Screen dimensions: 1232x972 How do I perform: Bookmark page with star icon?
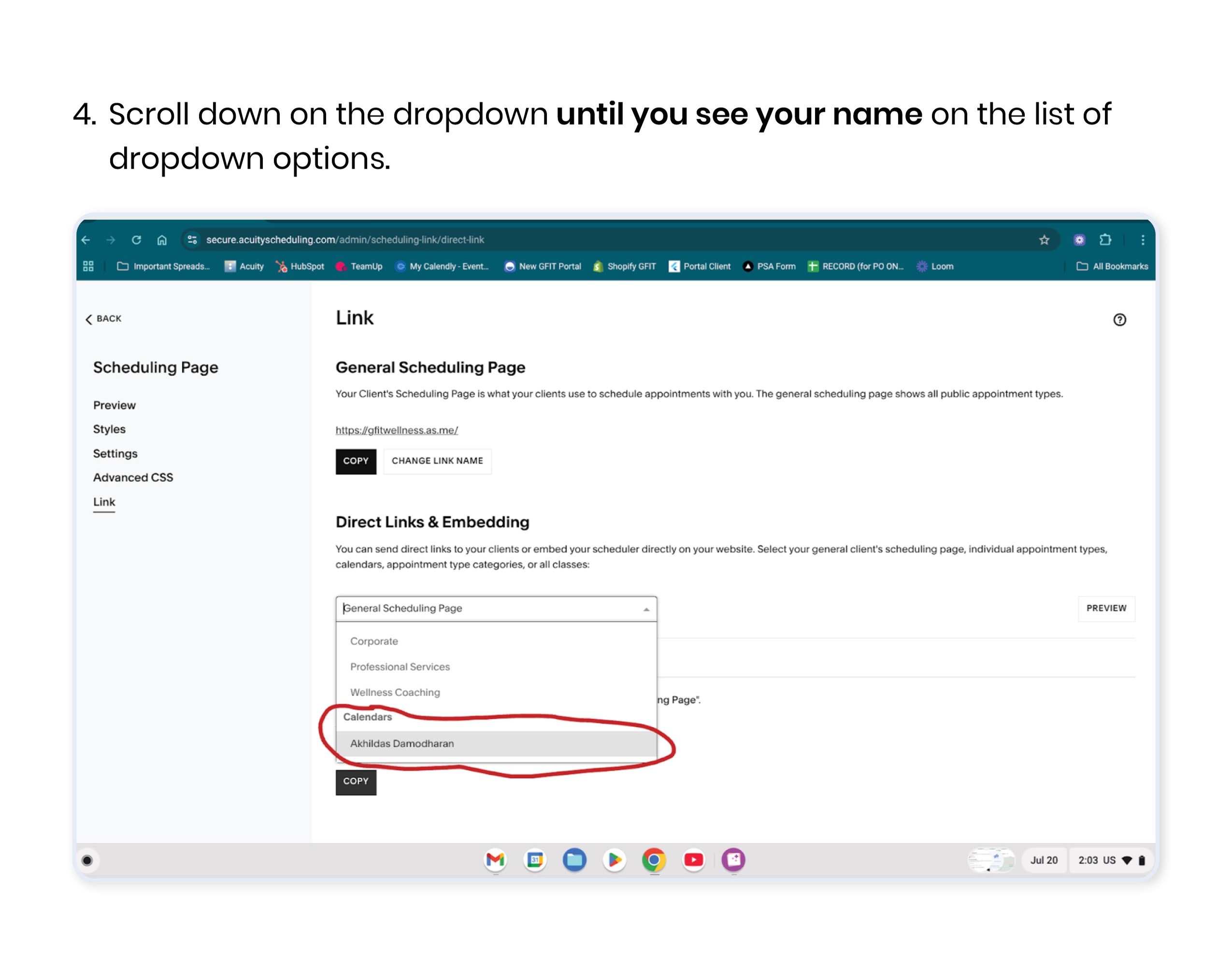[x=1044, y=240]
